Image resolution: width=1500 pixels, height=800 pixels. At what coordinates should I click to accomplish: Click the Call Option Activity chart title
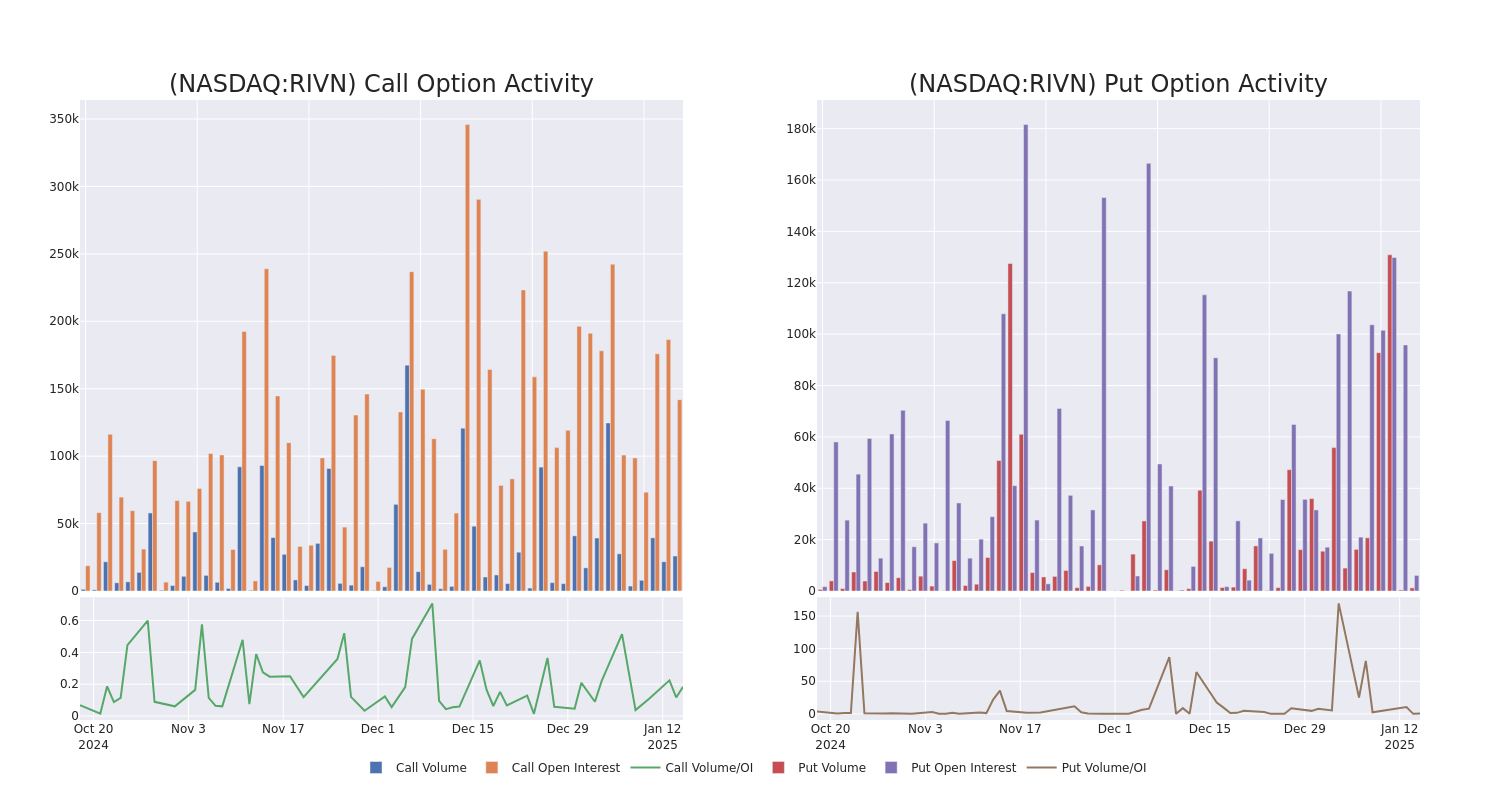[x=381, y=84]
